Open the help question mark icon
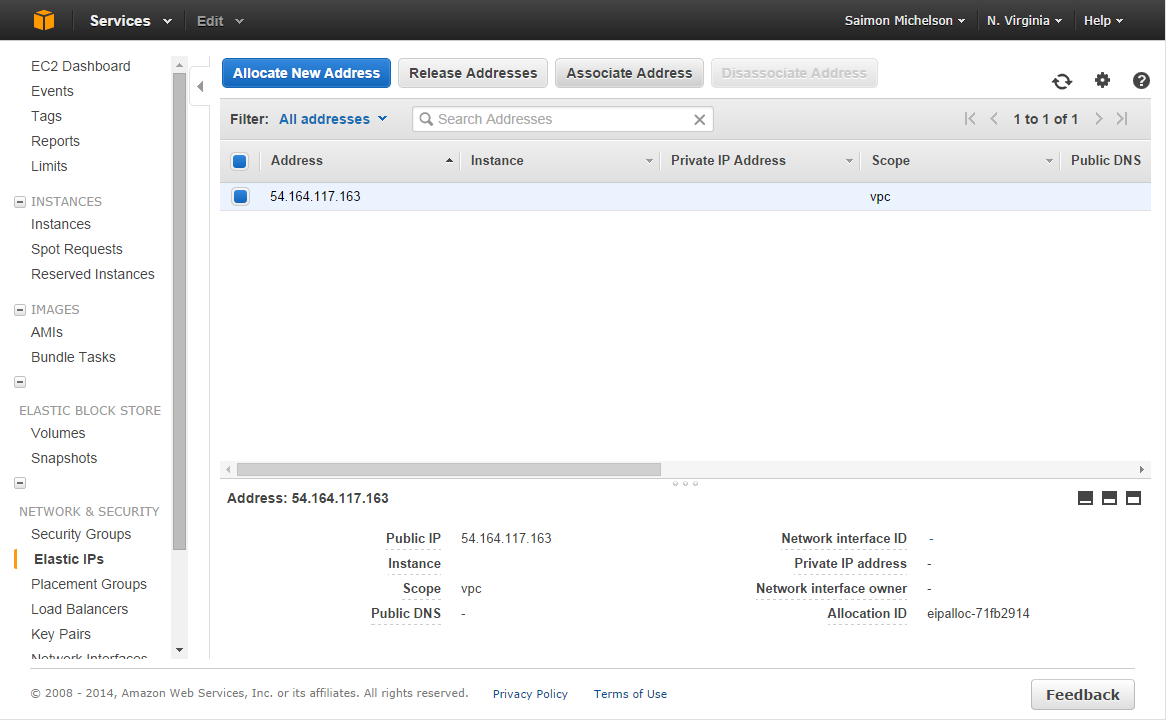 tap(1141, 80)
